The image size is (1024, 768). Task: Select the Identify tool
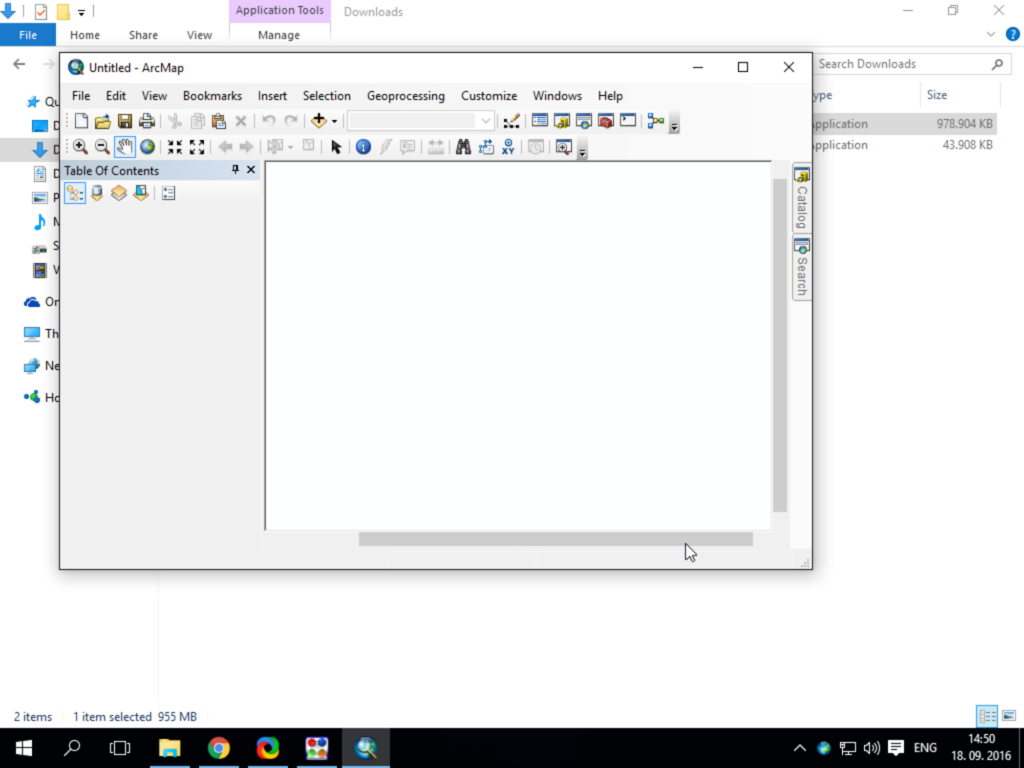click(364, 147)
